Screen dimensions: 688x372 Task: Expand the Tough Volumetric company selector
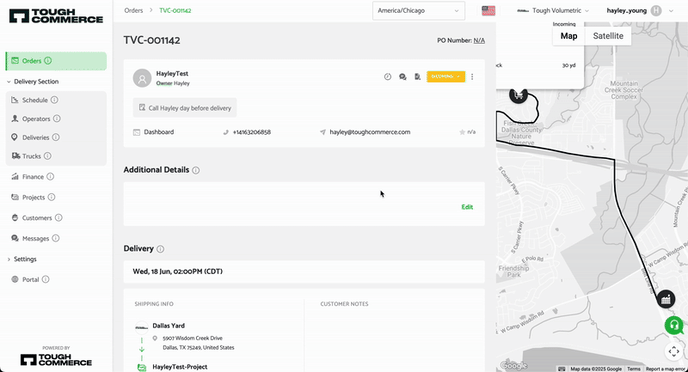pyautogui.click(x=553, y=11)
